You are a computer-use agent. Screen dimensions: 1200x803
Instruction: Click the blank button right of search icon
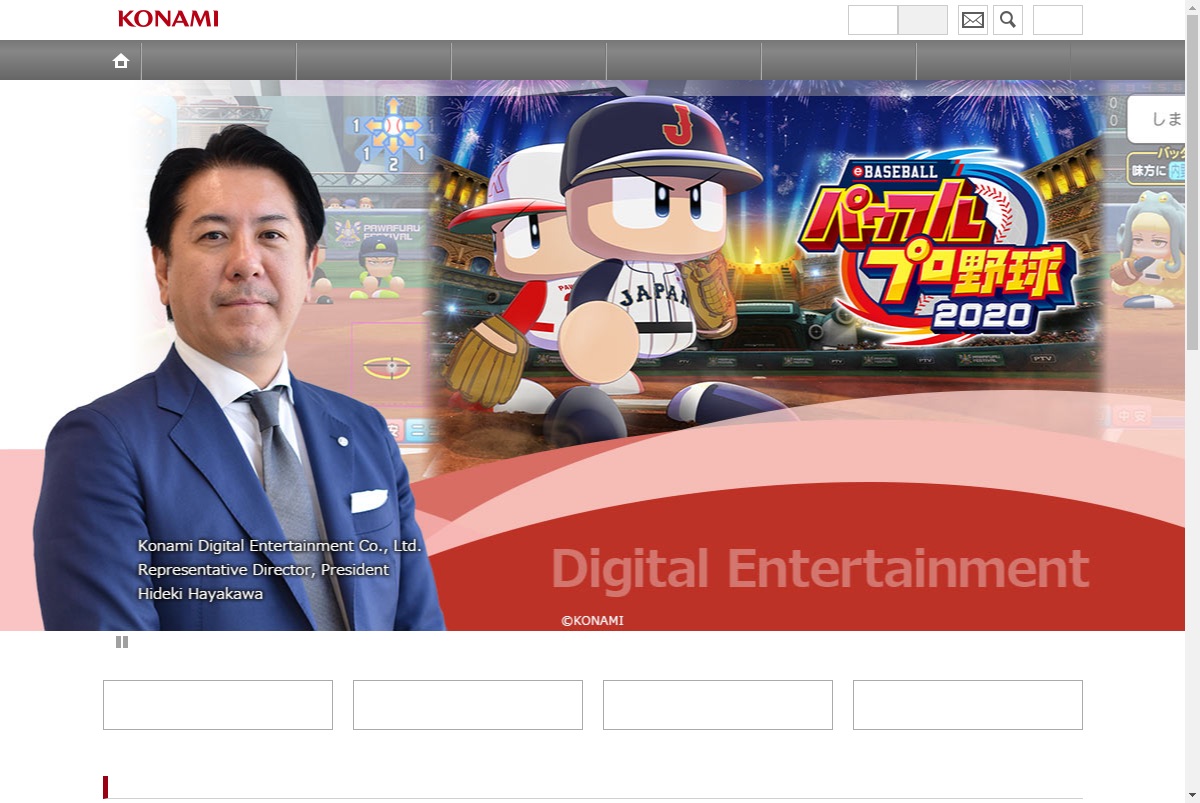1058,20
